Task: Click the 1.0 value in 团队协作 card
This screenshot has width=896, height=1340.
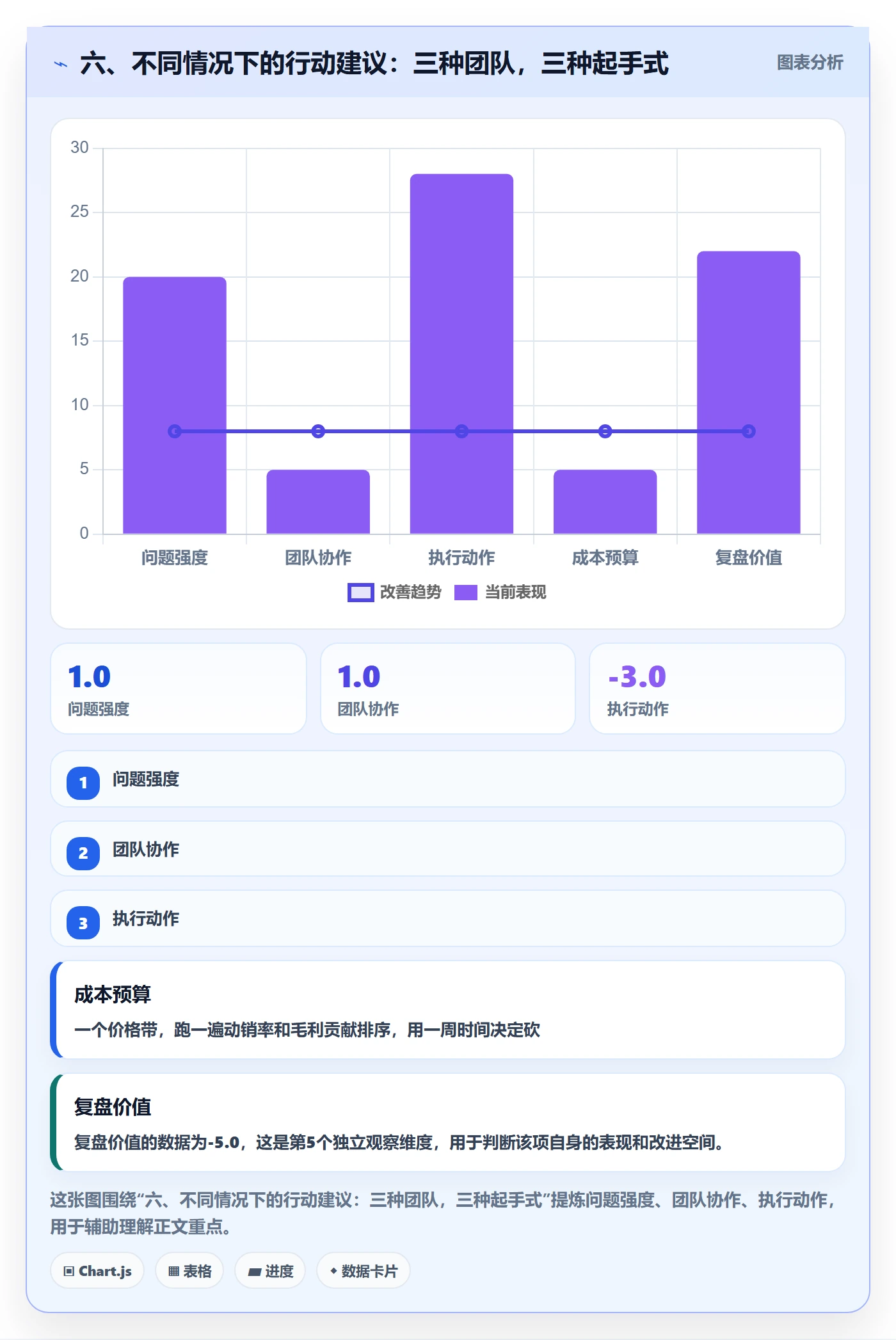Action: (359, 677)
